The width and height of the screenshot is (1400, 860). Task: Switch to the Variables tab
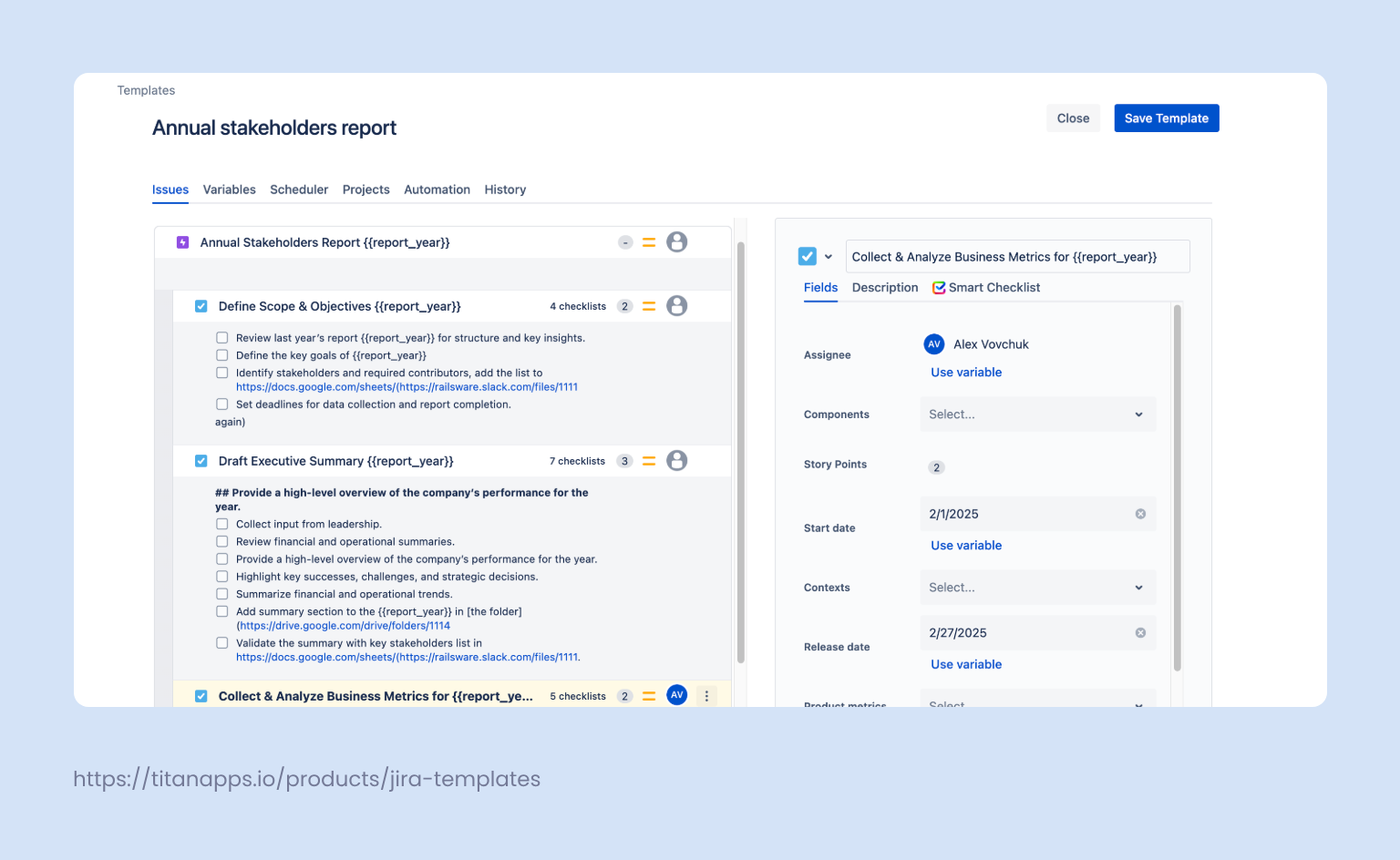(229, 189)
